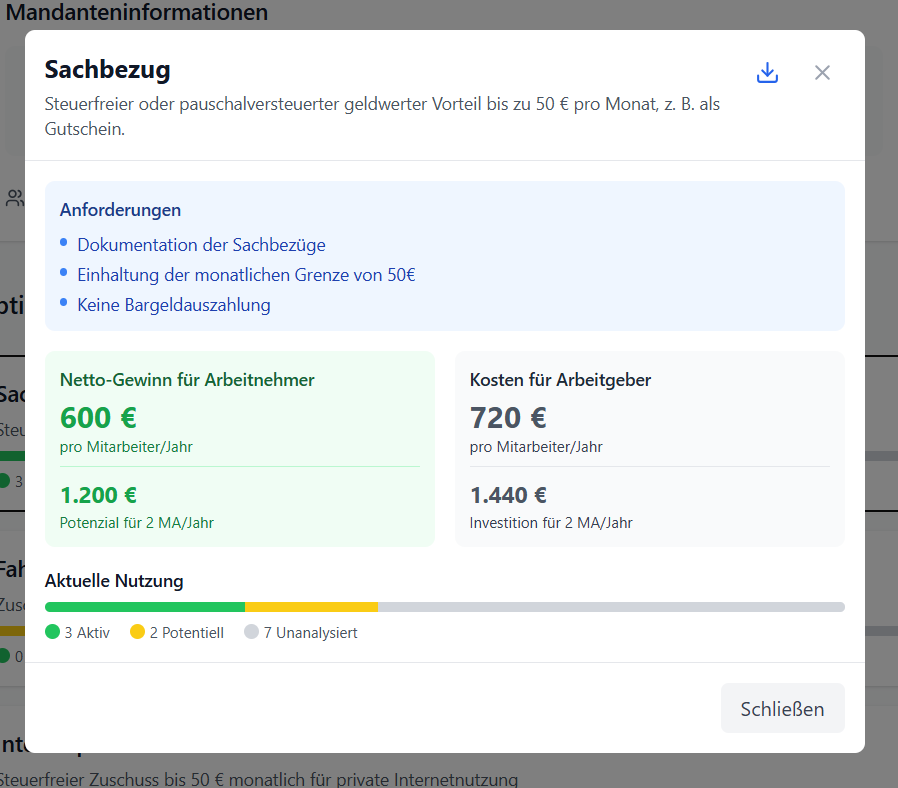898x788 pixels.
Task: Click 'Potenzial für 2 MA/Jahr' label
Action: coord(136,523)
